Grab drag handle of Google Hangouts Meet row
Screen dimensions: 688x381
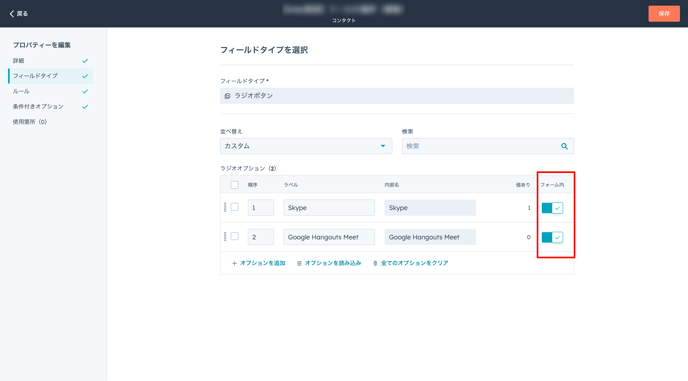225,237
